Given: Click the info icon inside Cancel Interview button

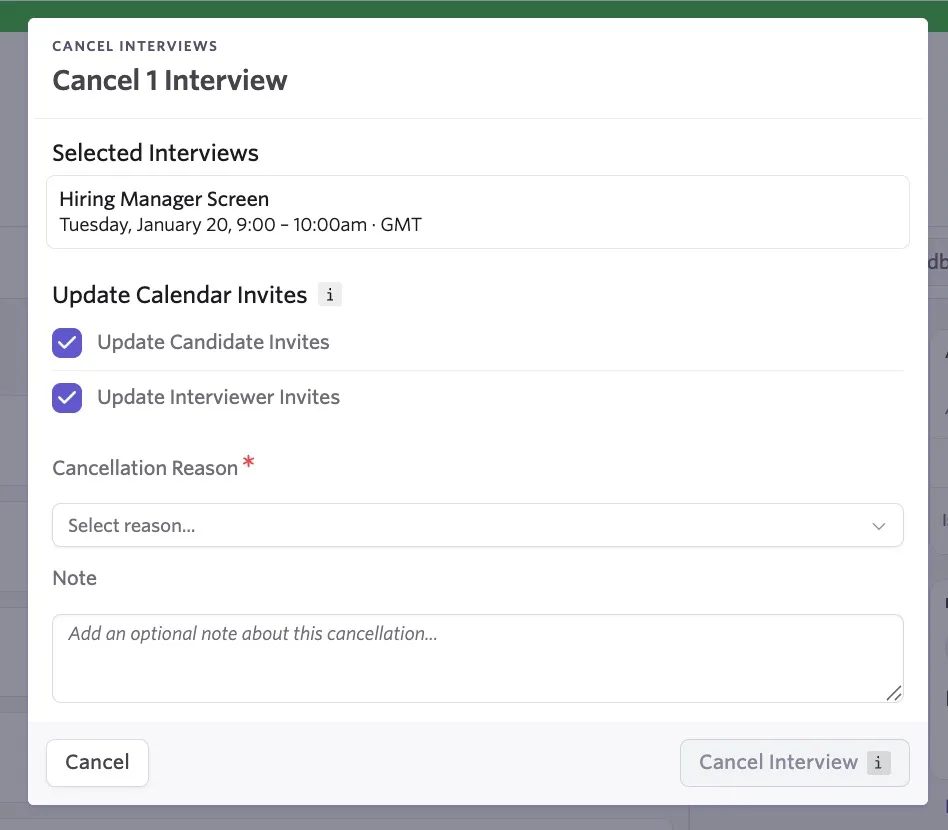Looking at the screenshot, I should pyautogui.click(x=878, y=762).
